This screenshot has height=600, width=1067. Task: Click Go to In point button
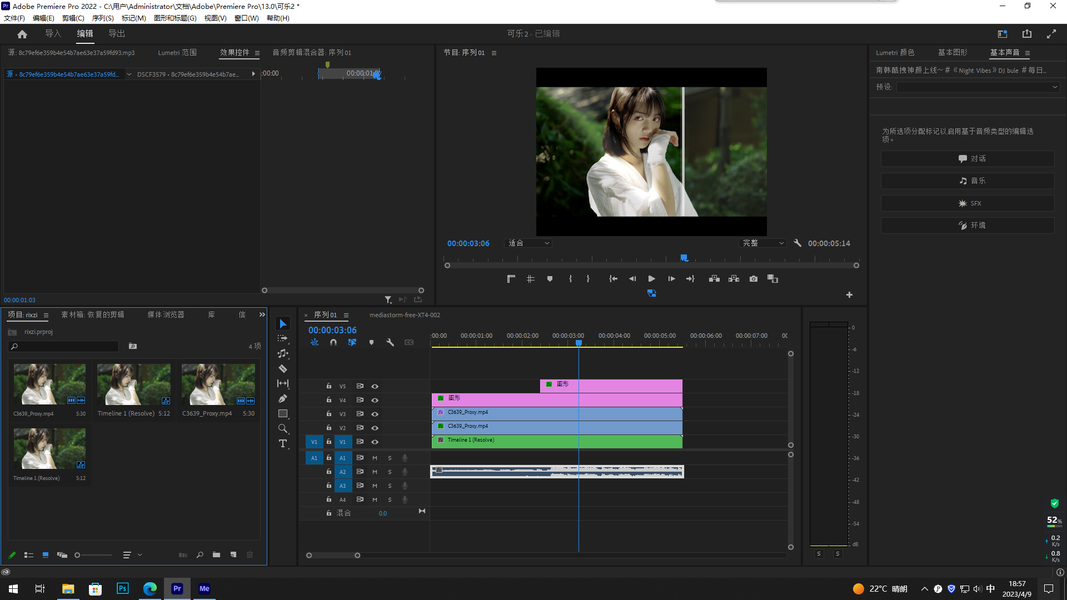(x=613, y=279)
